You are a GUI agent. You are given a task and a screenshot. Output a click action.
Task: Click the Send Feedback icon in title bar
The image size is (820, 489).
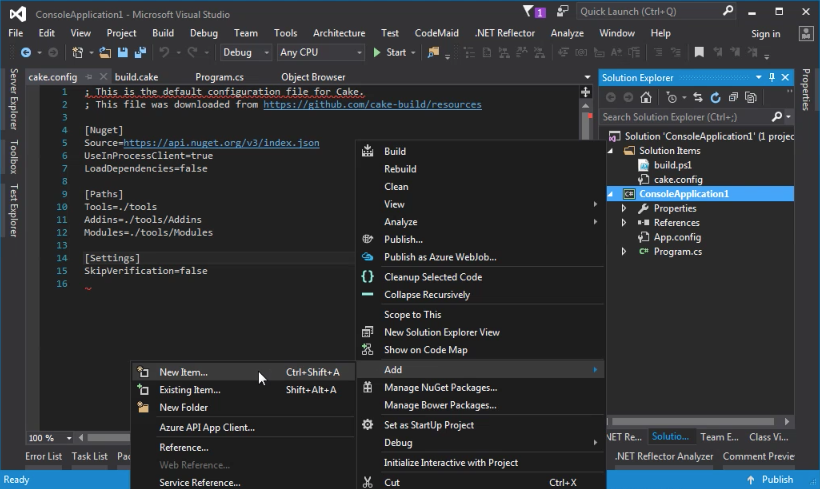[x=563, y=11]
